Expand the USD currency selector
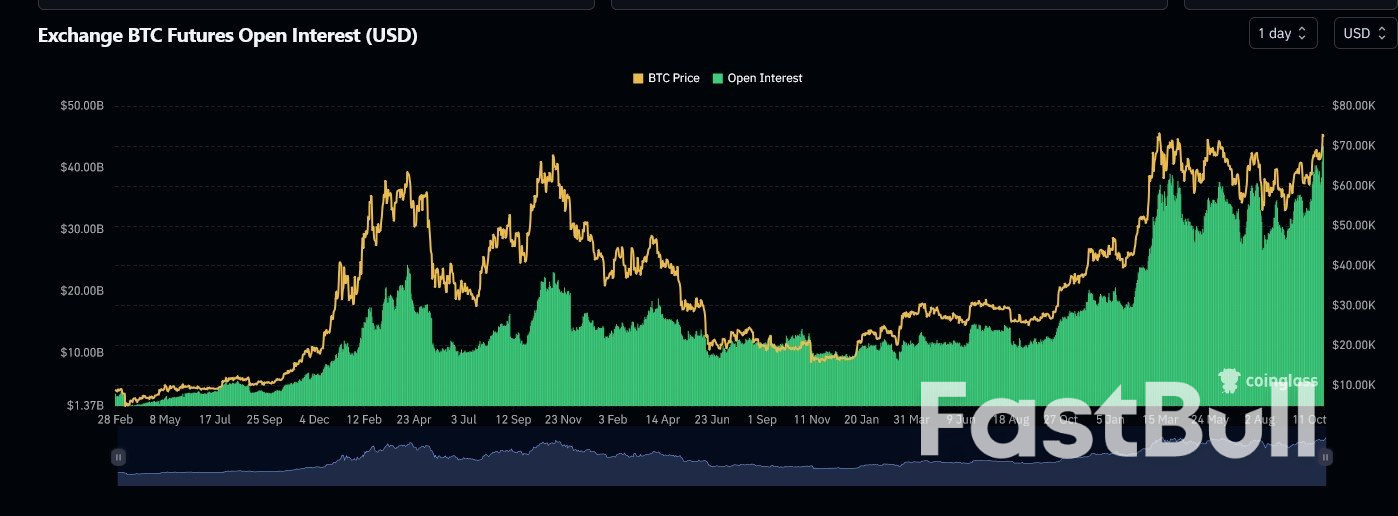 click(1365, 34)
